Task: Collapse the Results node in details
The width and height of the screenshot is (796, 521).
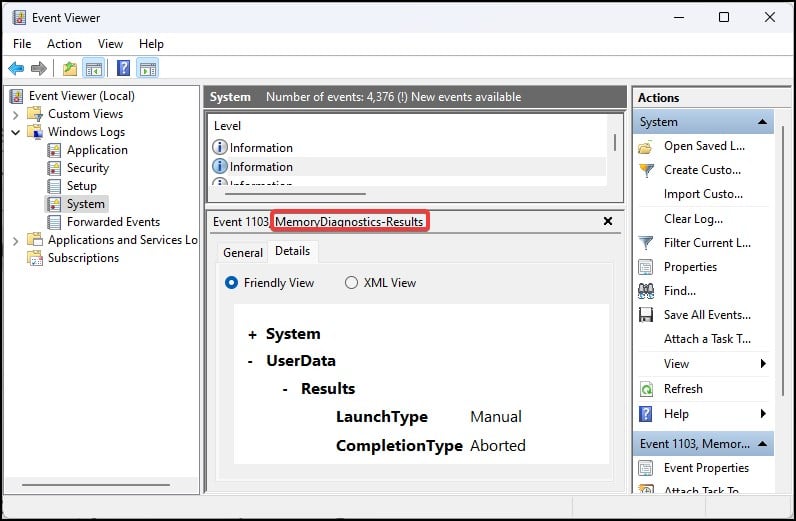Action: pos(285,389)
